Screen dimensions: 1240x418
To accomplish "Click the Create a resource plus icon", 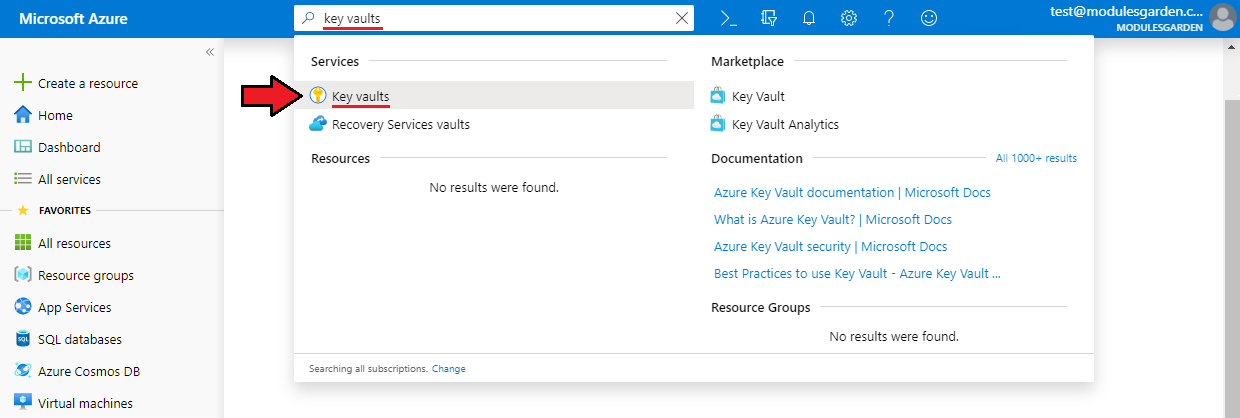I will pos(23,83).
